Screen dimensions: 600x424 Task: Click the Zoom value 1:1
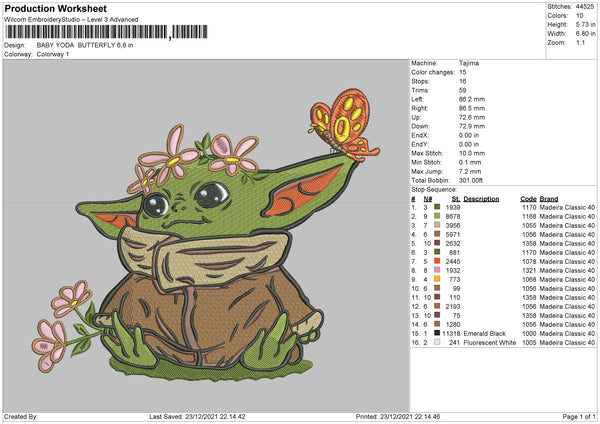coord(580,42)
